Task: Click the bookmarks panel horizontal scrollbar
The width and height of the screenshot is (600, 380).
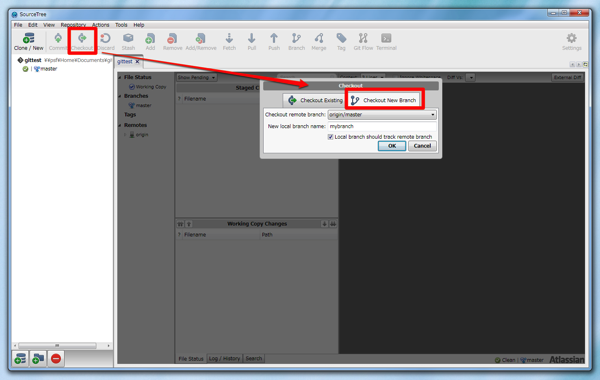Action: [57, 345]
